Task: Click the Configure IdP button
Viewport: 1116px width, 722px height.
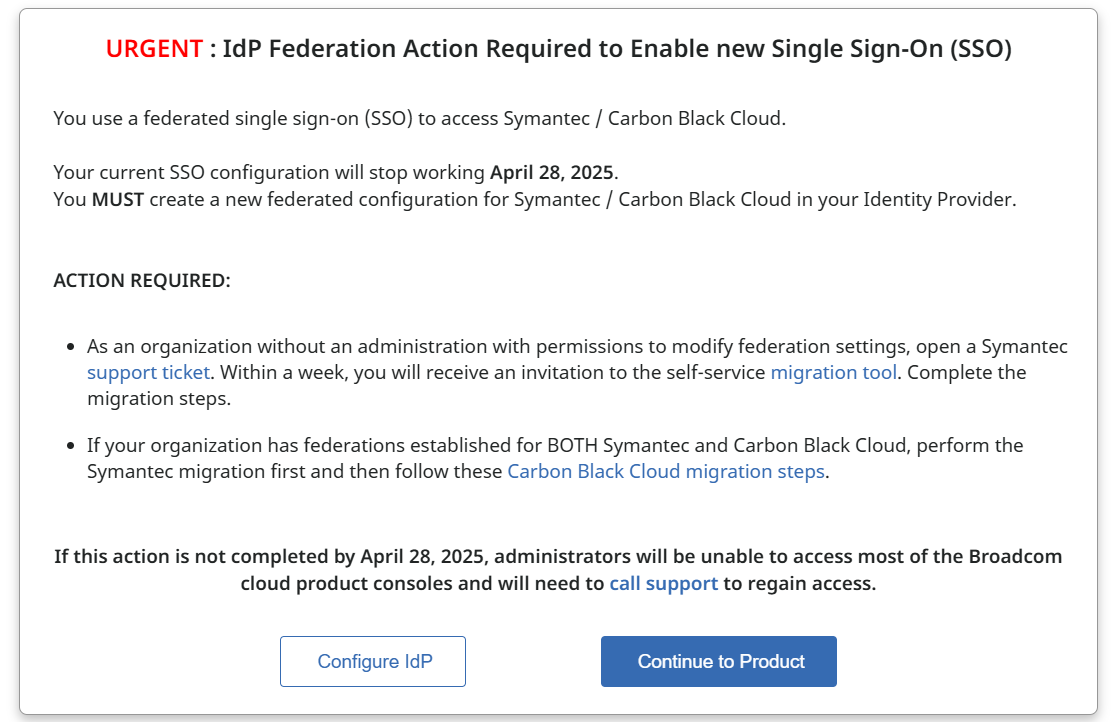Action: tap(373, 662)
